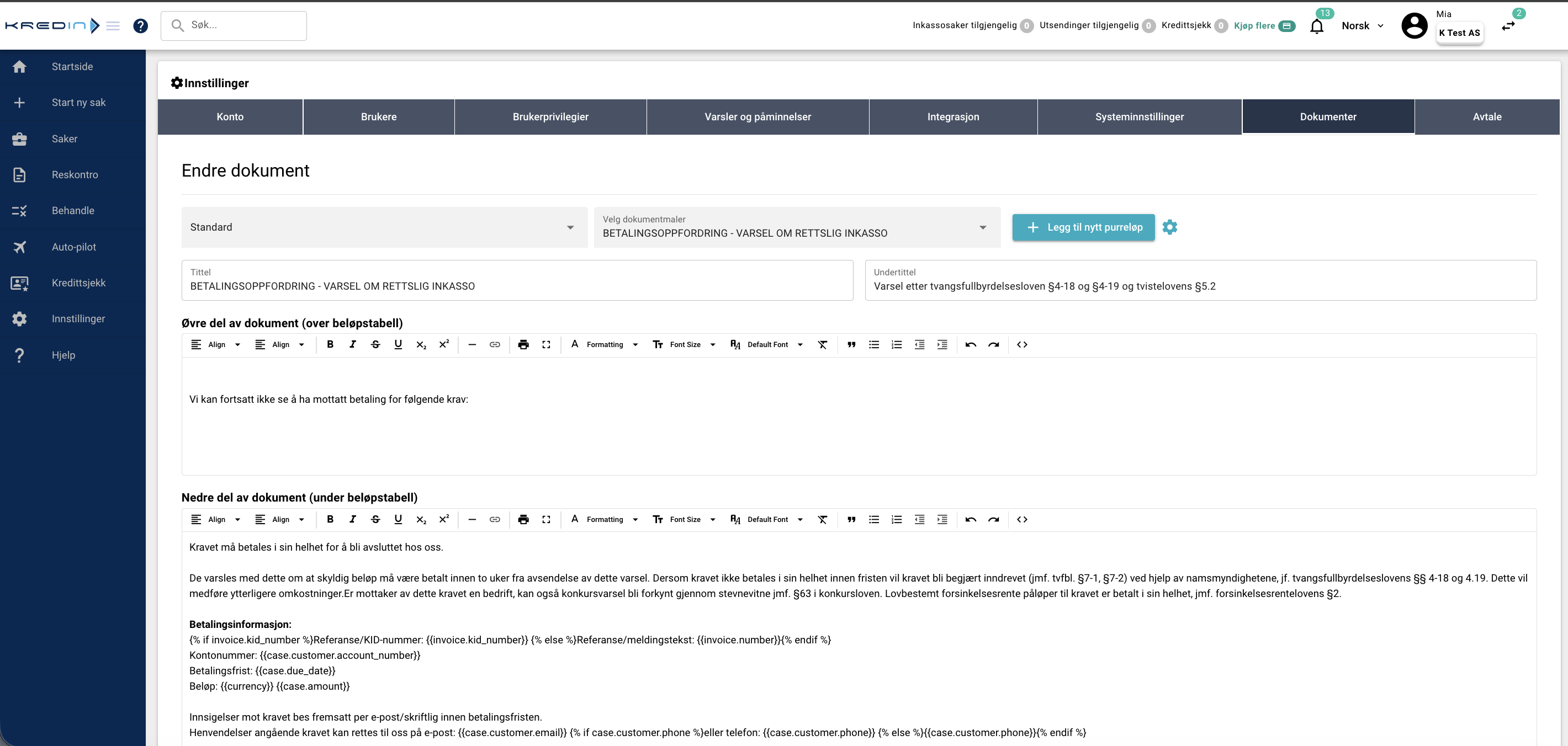The image size is (1568, 746).
Task: Expand Velg dokumentmaler dropdown
Action: [796, 227]
